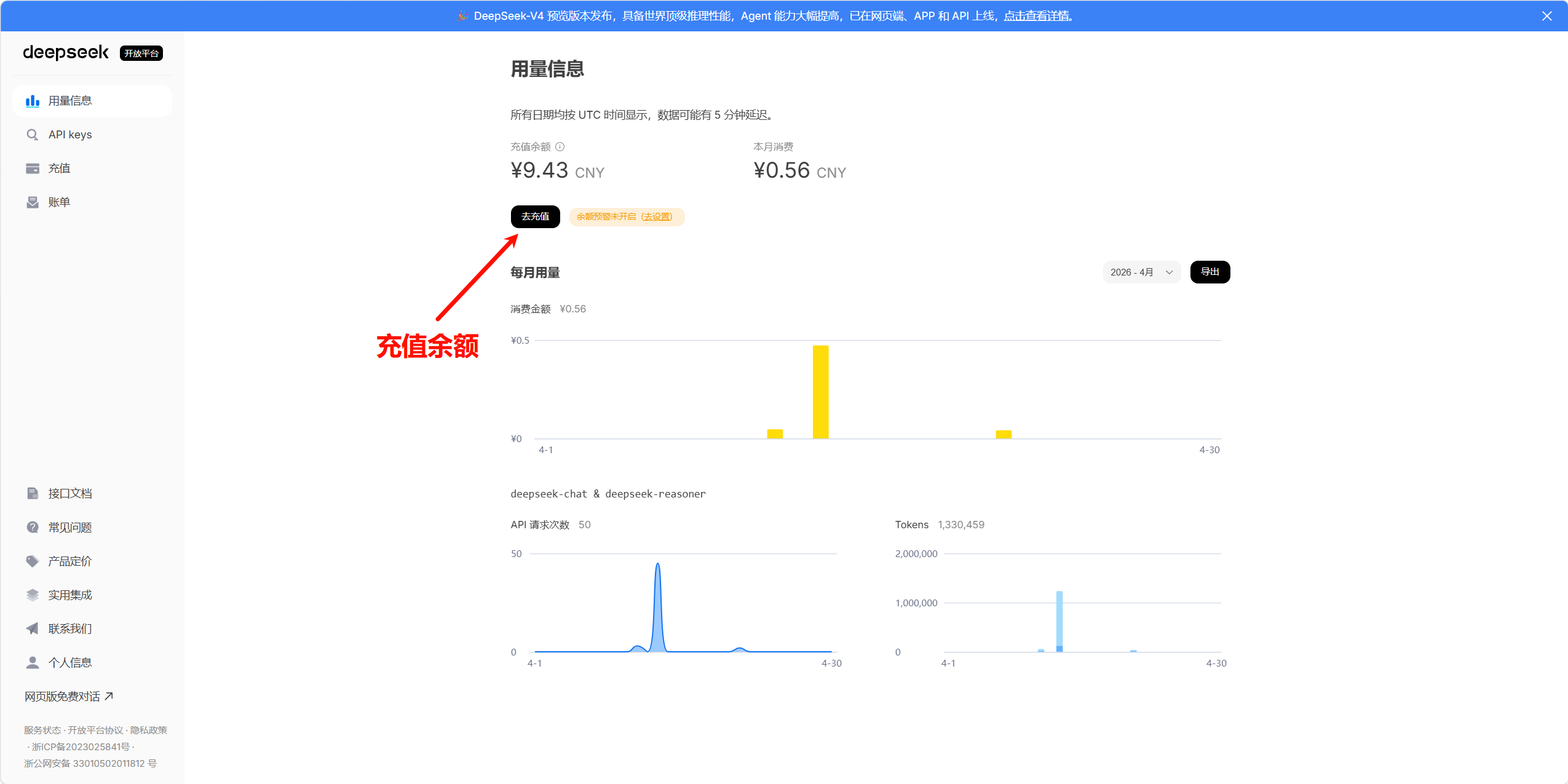This screenshot has width=1568, height=784.
Task: Click the 个人信息 person icon
Action: click(33, 662)
